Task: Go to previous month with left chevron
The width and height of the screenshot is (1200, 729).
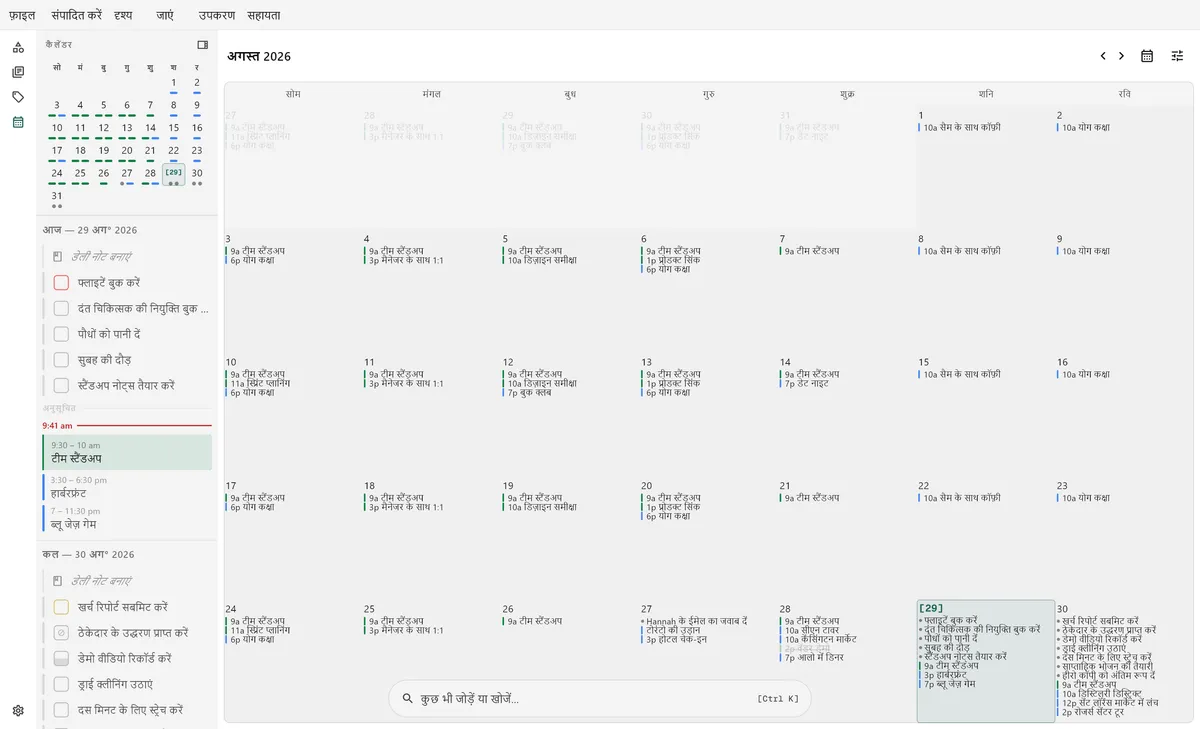Action: pos(1103,56)
